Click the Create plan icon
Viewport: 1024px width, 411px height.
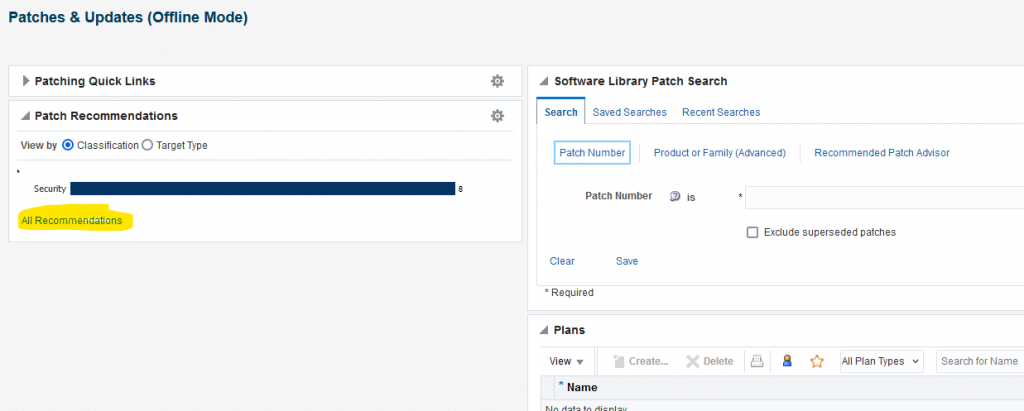(x=618, y=361)
